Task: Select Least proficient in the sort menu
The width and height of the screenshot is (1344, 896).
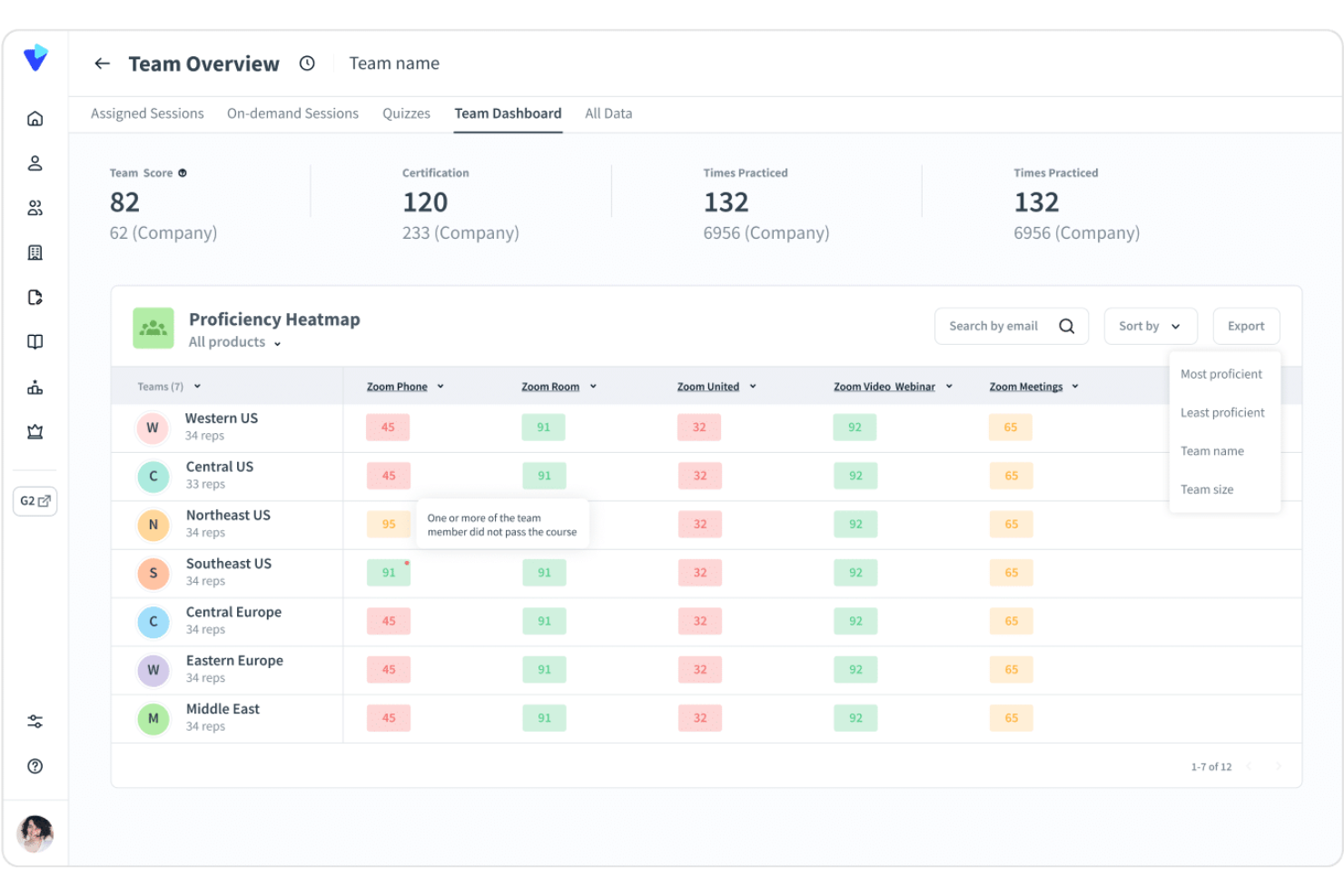Action: pos(1222,412)
